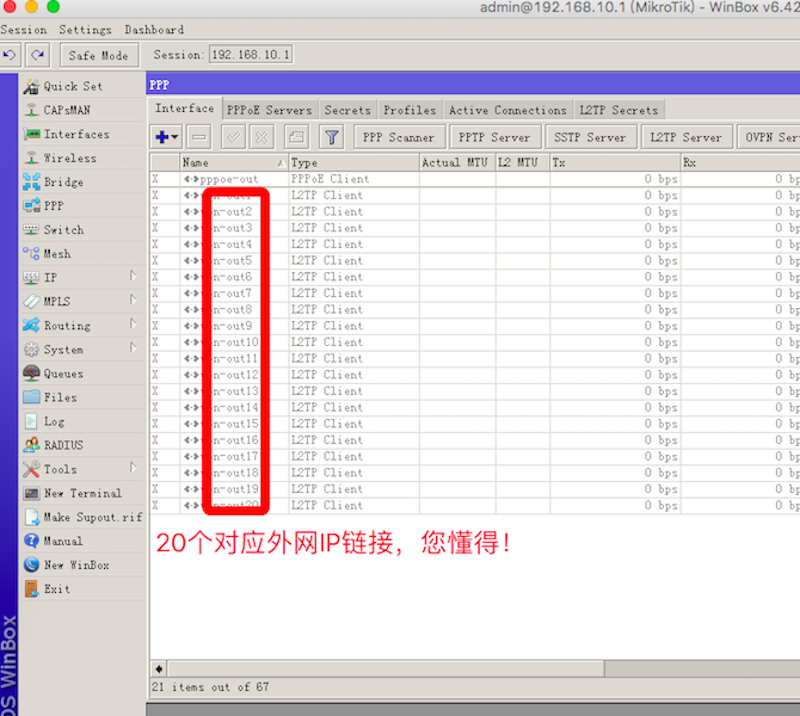The image size is (800, 716).
Task: Open the Queues sidebar item
Action: (x=63, y=373)
